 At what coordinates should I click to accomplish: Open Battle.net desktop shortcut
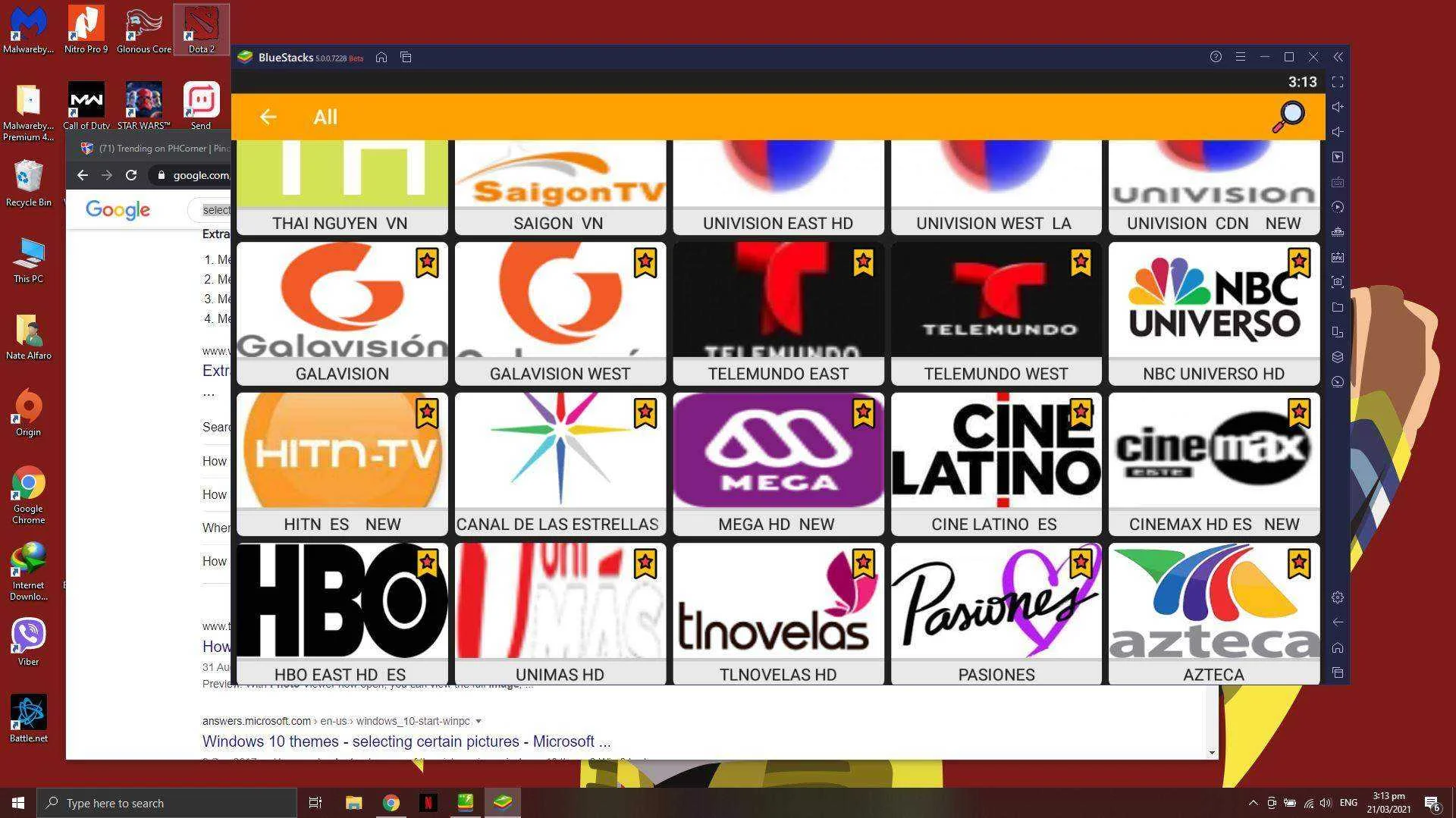click(28, 719)
